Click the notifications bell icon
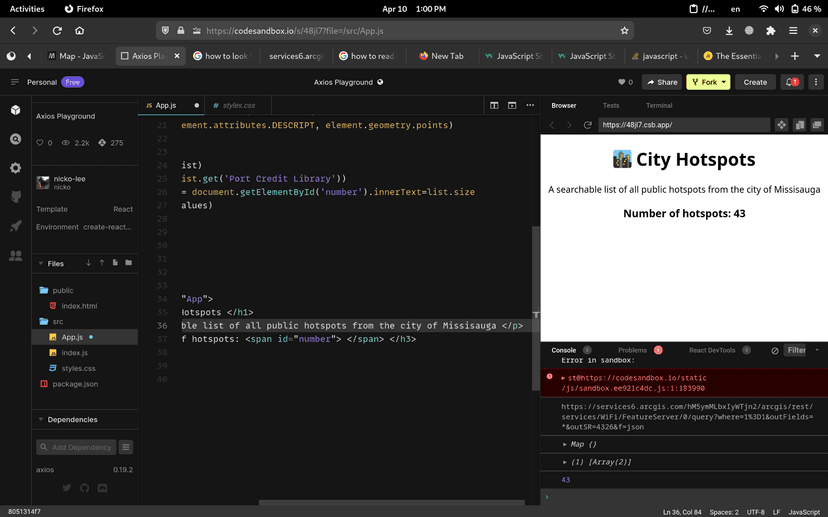 [791, 82]
